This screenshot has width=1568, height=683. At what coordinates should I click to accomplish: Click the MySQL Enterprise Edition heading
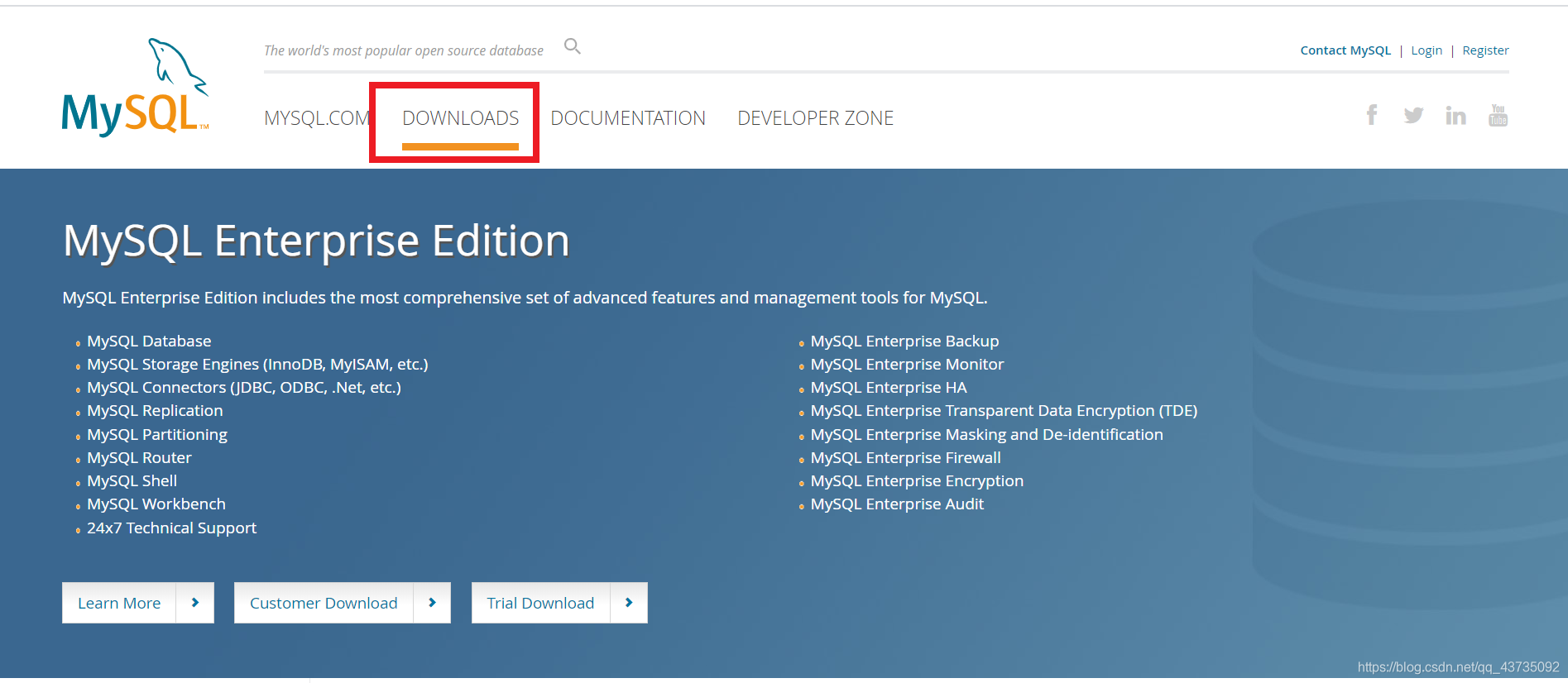(x=316, y=241)
